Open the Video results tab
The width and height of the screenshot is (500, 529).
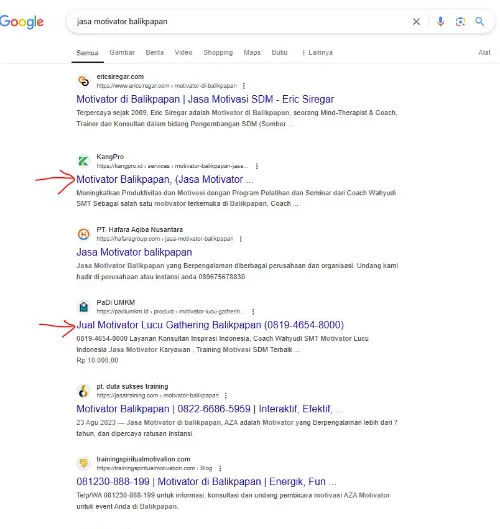click(x=183, y=53)
